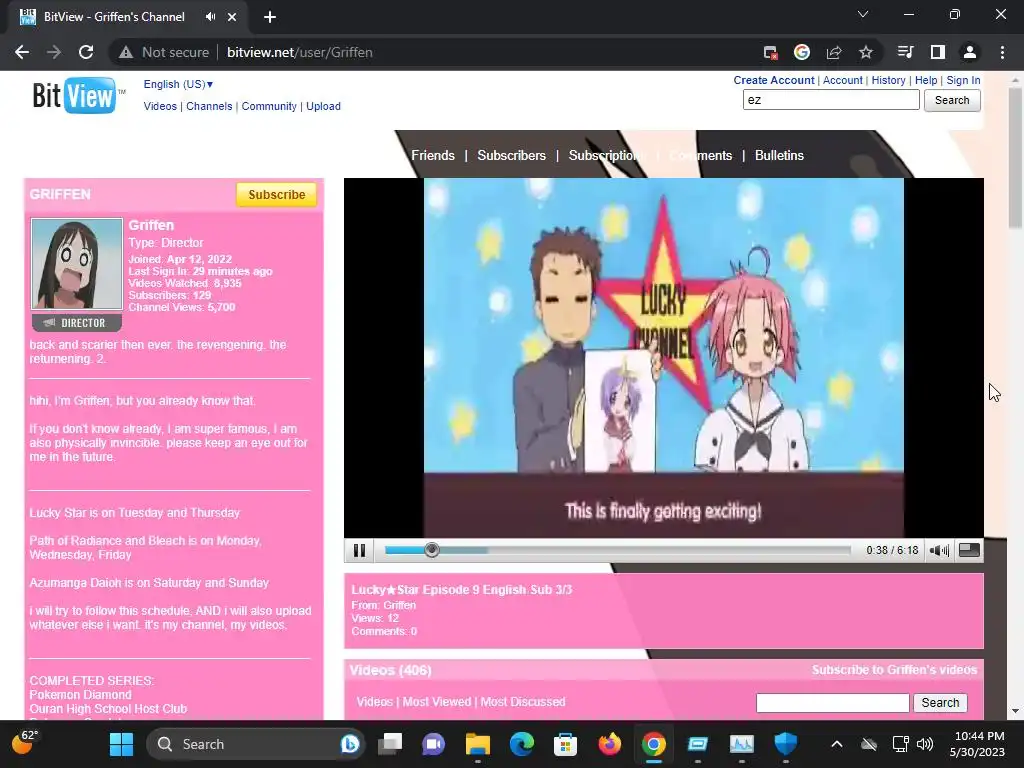Click the Upload link
The height and width of the screenshot is (768, 1024).
[323, 106]
